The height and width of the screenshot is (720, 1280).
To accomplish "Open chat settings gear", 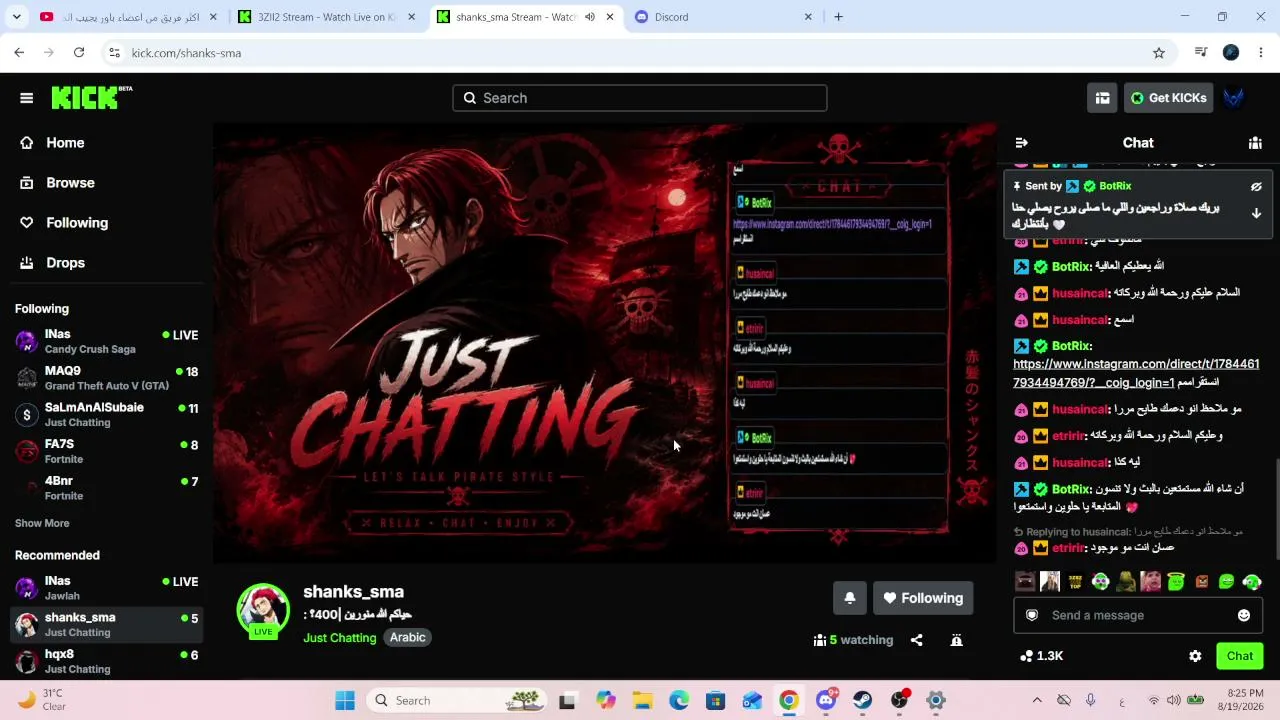I will tap(1195, 656).
